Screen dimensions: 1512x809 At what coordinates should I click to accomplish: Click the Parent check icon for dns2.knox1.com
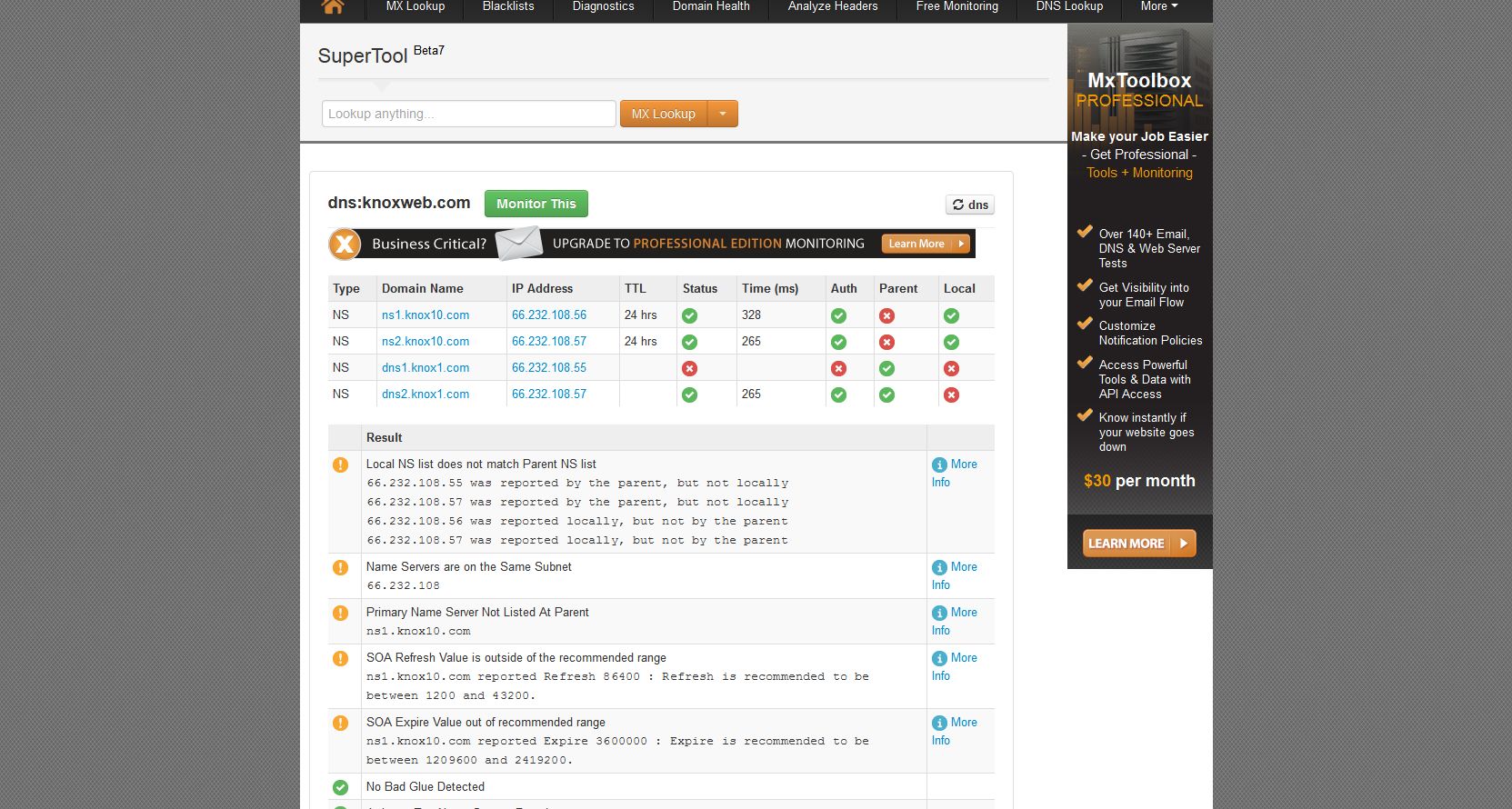(886, 395)
